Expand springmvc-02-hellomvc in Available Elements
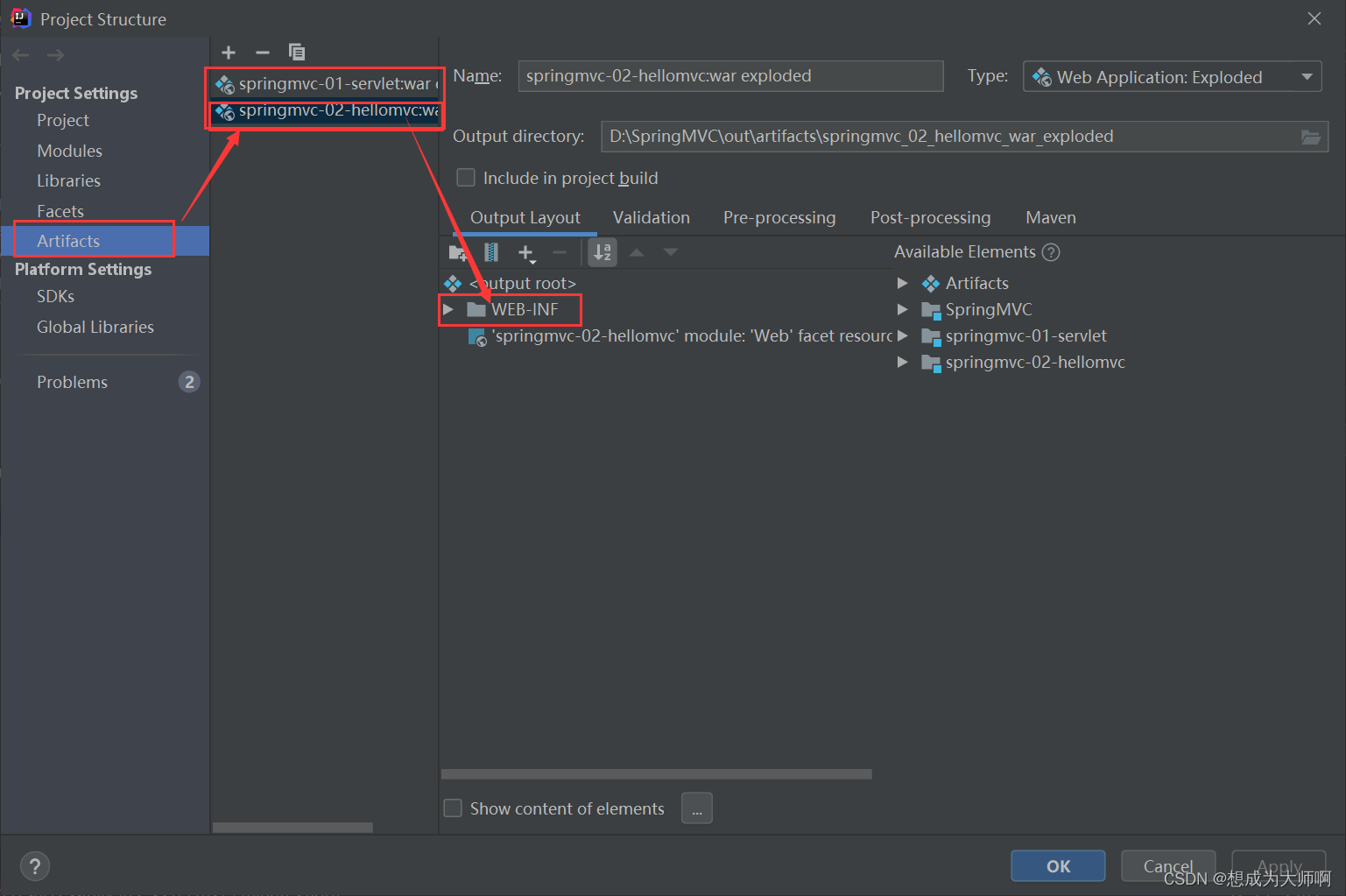Image resolution: width=1346 pixels, height=896 pixels. pyautogui.click(x=903, y=362)
